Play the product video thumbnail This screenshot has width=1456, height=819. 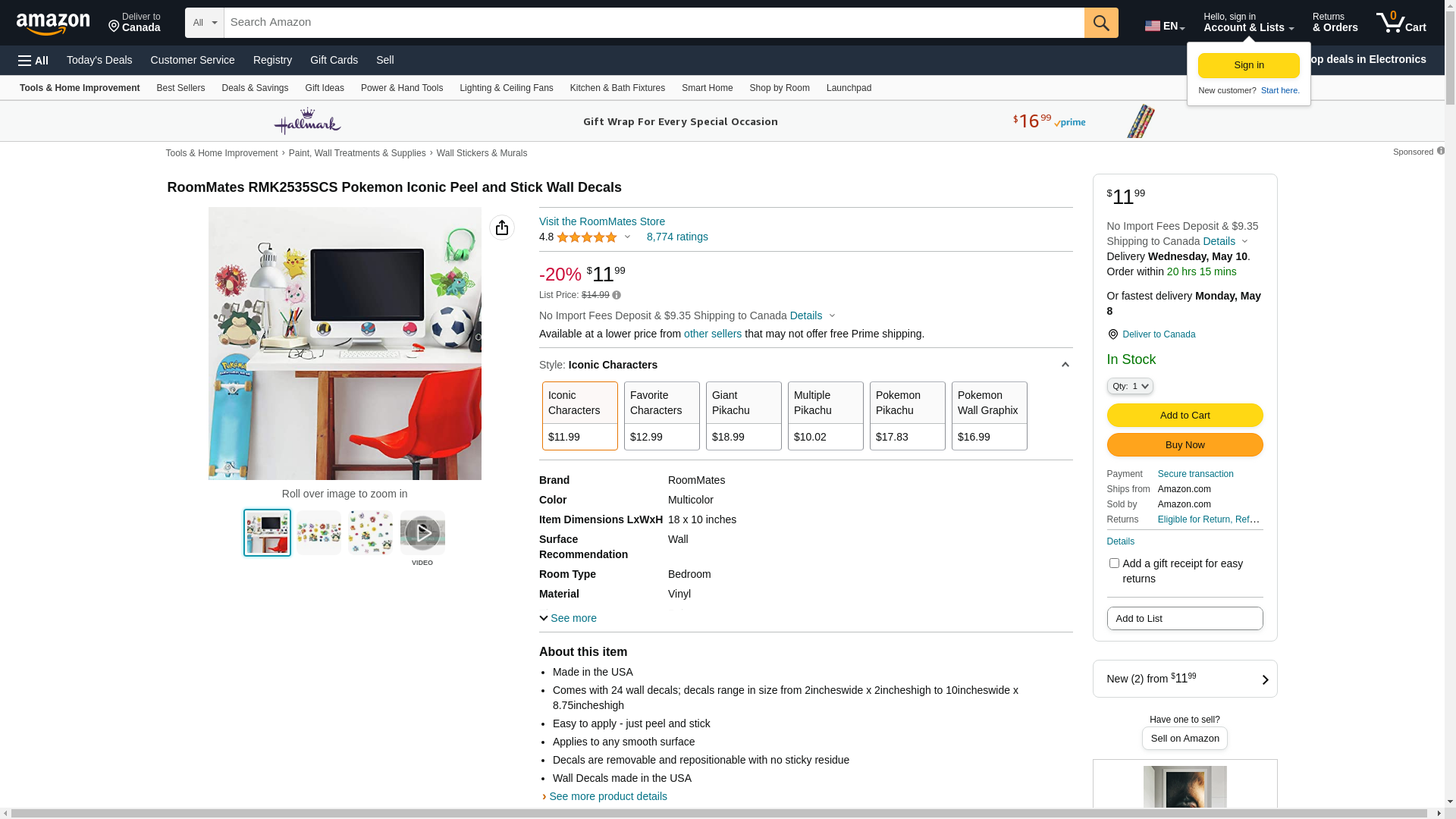point(422,533)
